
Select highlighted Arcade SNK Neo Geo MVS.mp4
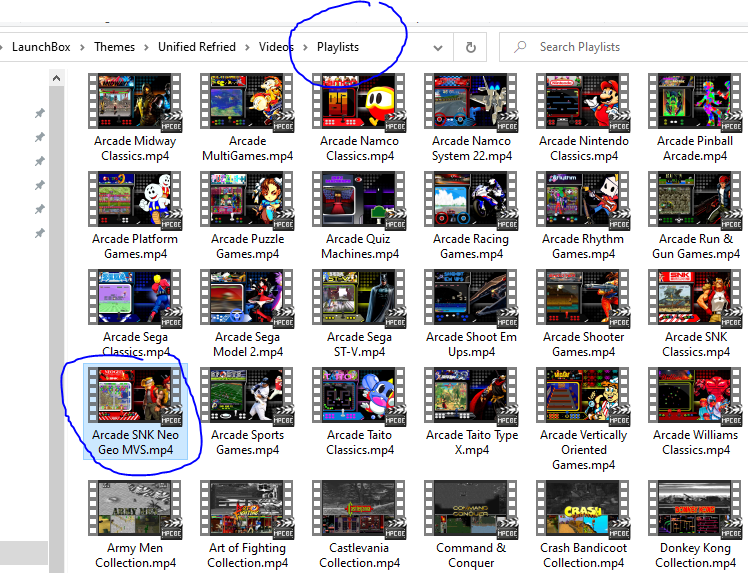pos(135,411)
